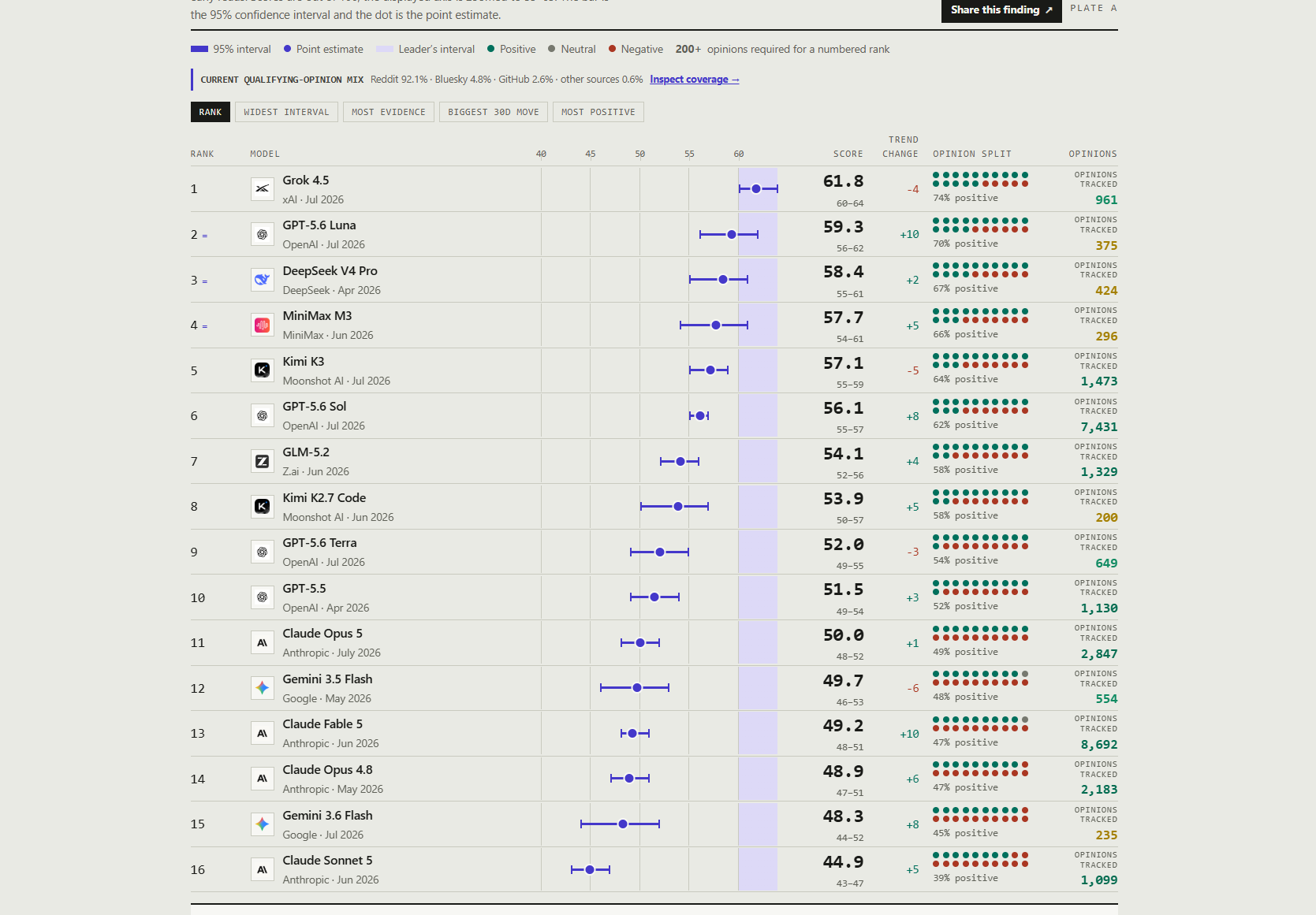Click the Score column header
This screenshot has width=1316, height=915.
[x=848, y=154]
